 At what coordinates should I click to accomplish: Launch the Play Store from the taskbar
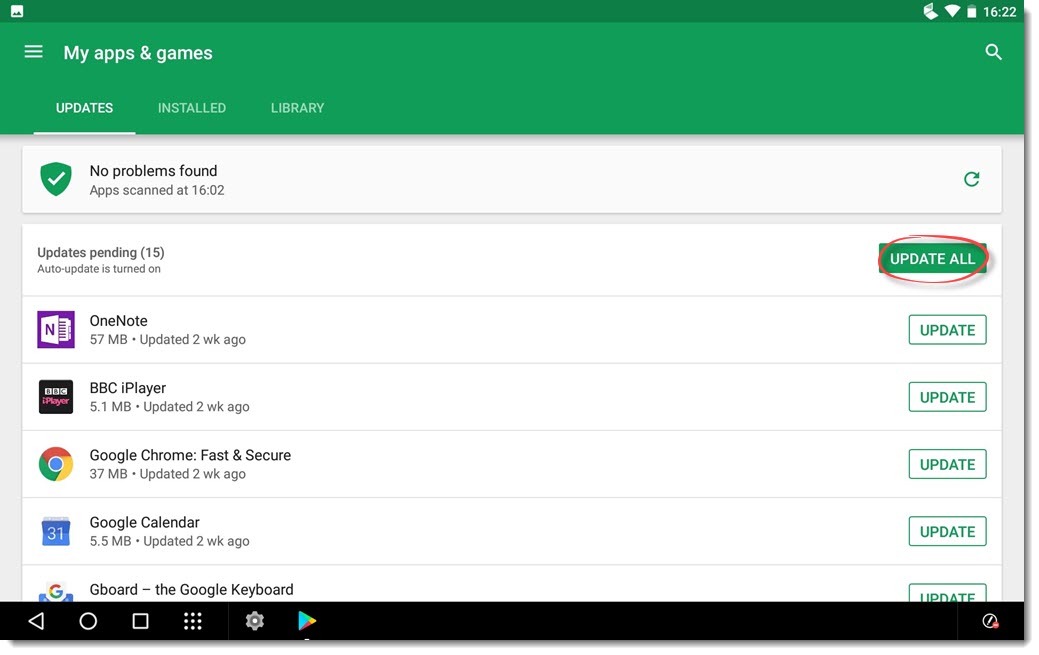(x=307, y=621)
